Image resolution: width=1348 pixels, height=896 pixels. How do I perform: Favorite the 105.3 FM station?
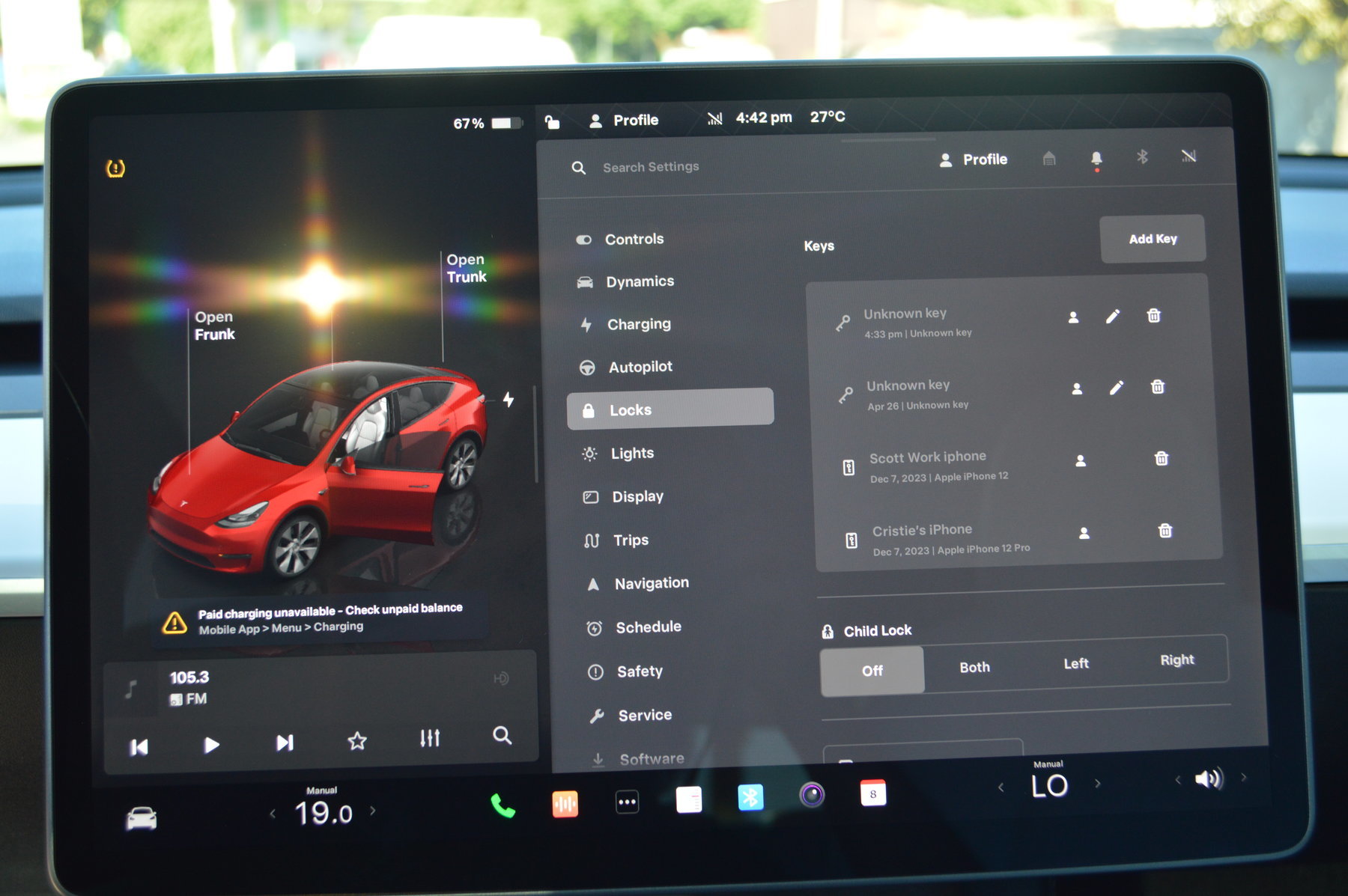point(357,741)
